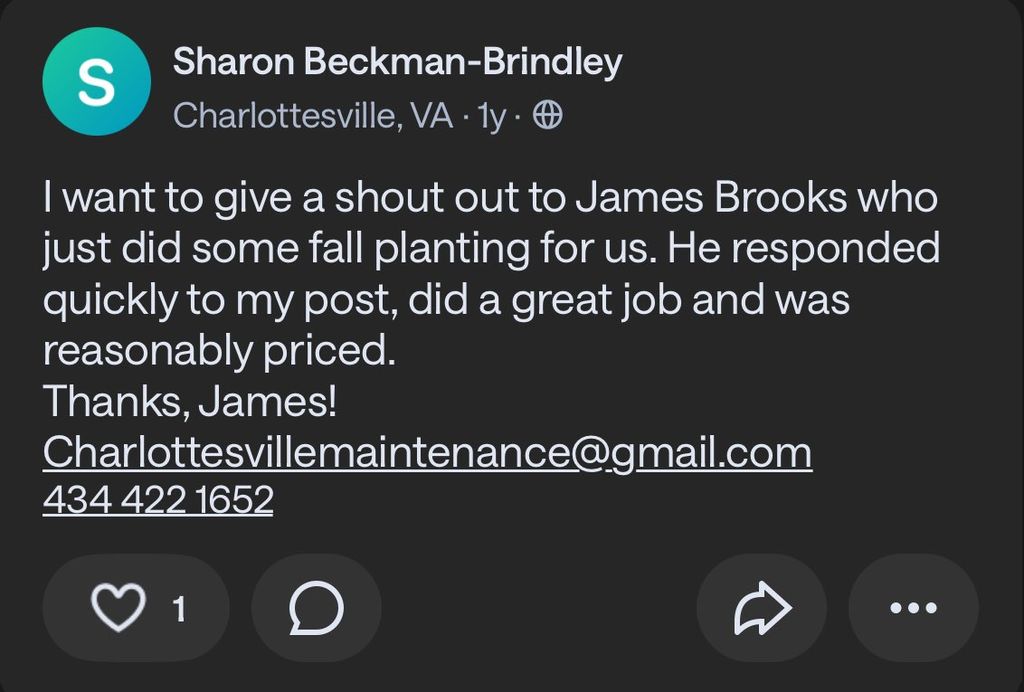
Task: Click the 'Thanks, James!' line
Action: 190,402
